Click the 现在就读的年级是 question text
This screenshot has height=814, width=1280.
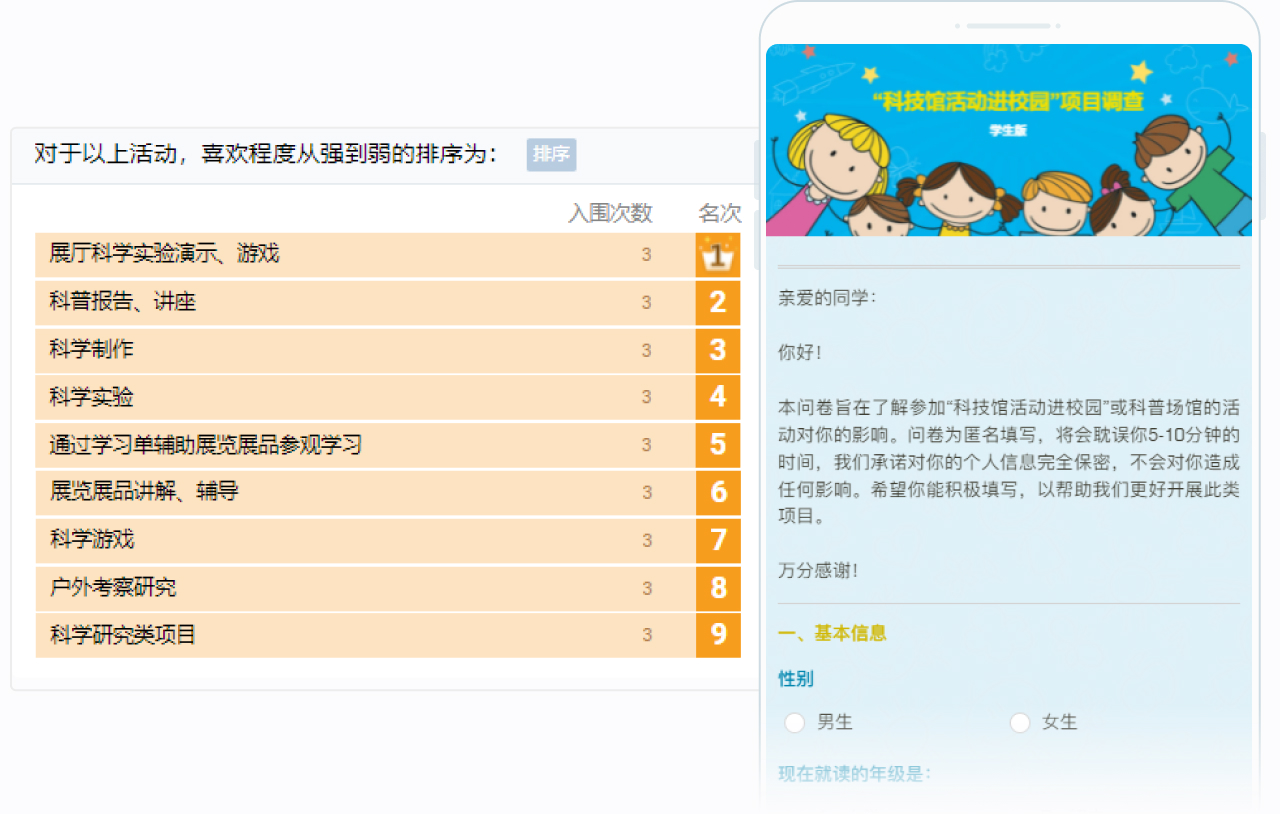tap(851, 771)
